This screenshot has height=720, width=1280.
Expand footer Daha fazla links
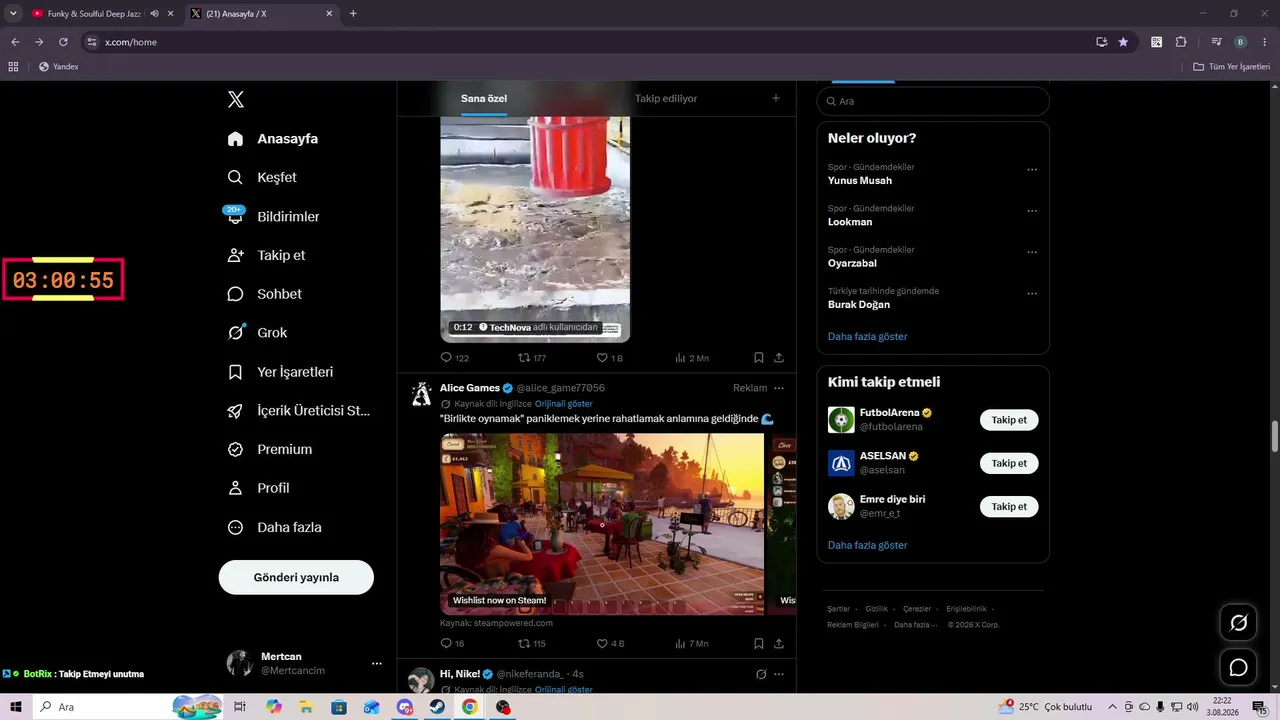(916, 625)
